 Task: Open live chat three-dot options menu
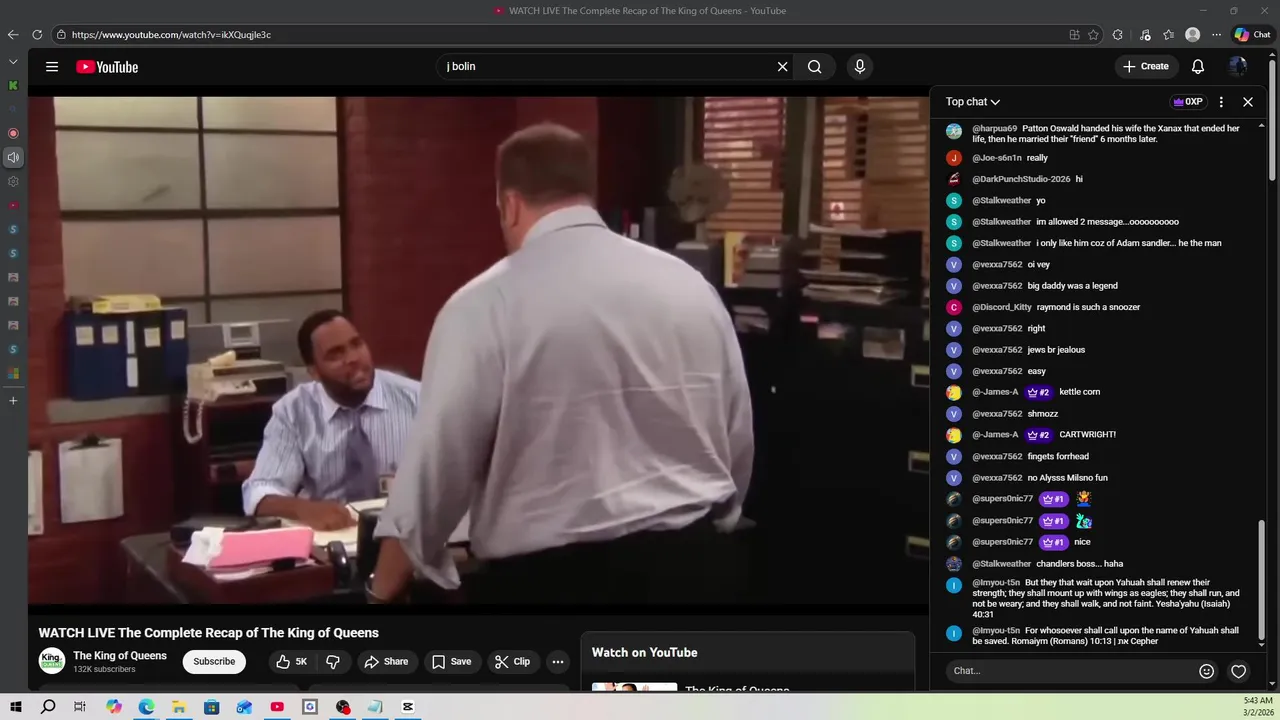1221,102
